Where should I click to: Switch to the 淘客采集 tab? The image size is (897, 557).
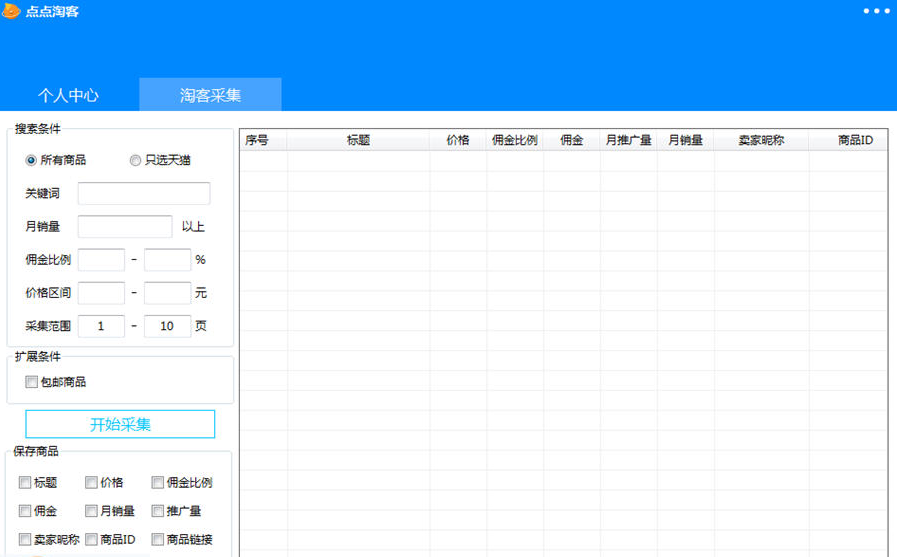point(210,95)
